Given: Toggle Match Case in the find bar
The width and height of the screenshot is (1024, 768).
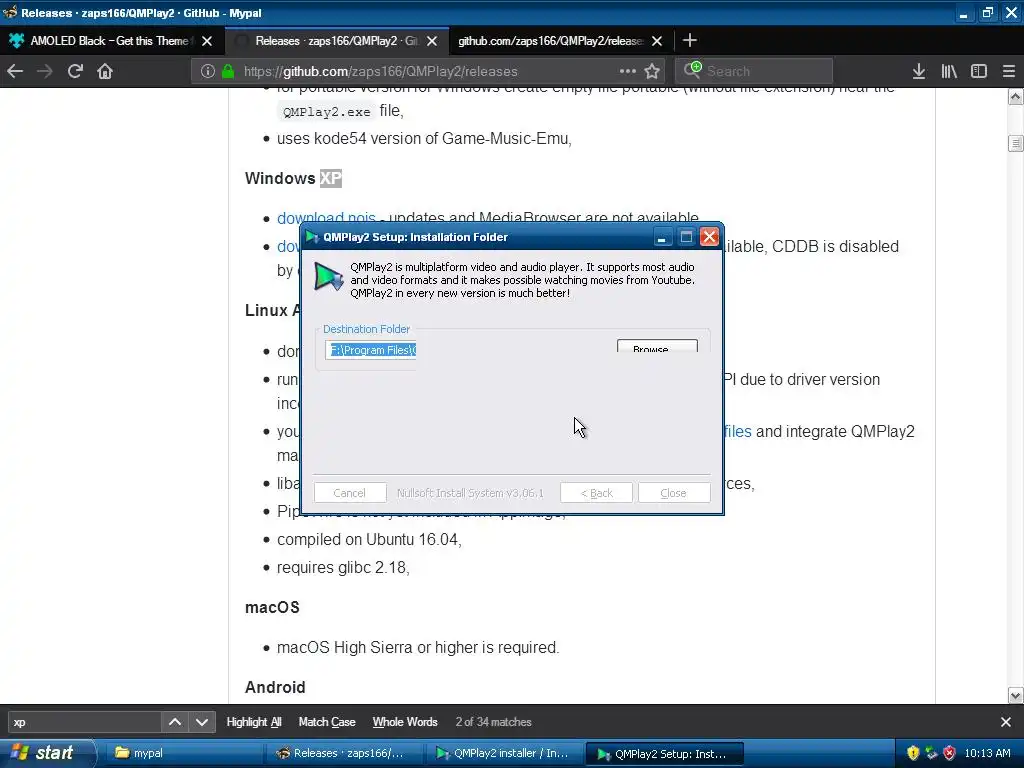Looking at the screenshot, I should pos(327,722).
